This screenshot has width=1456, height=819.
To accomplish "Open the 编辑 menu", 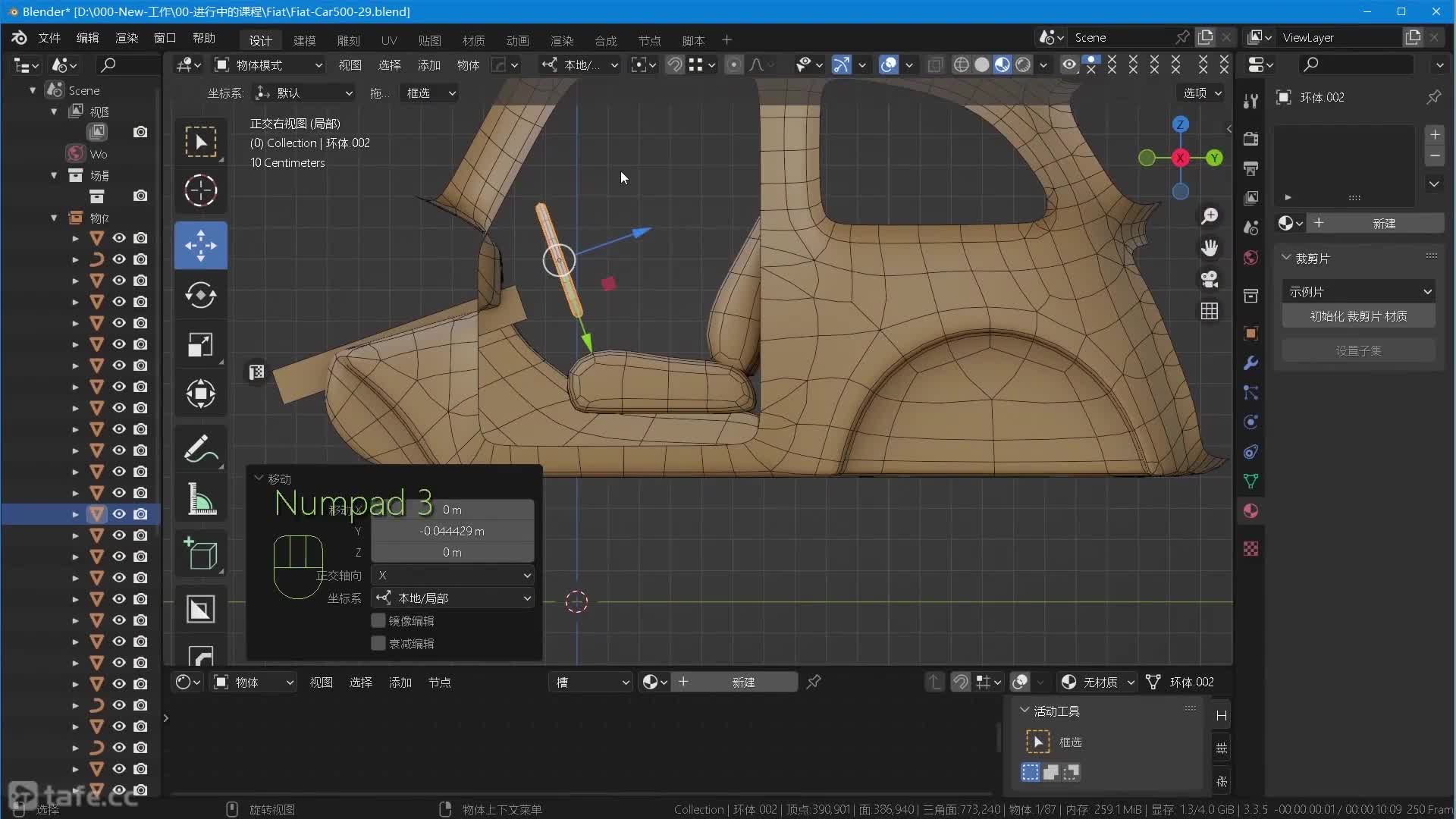I will [88, 38].
